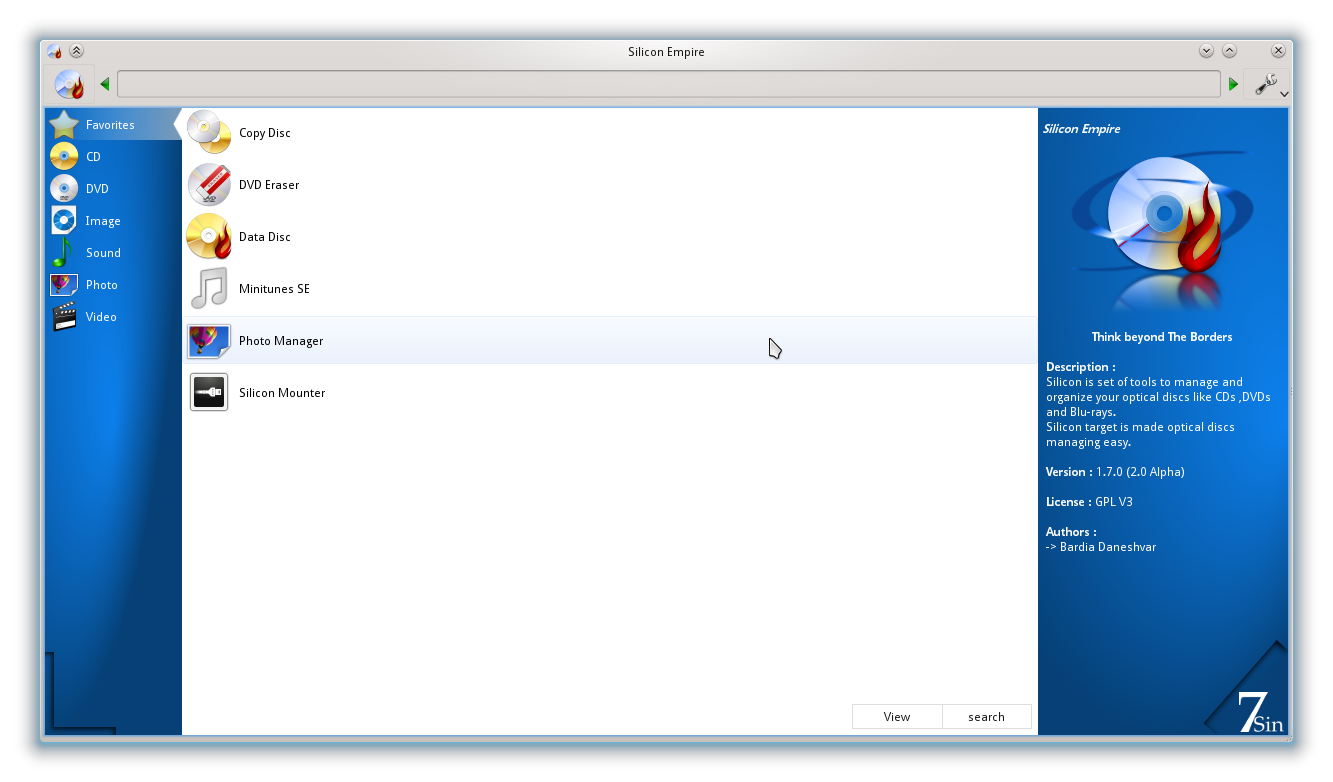This screenshot has height=782, width=1333.
Task: Open the DVD Eraser app icon
Action: click(x=209, y=185)
